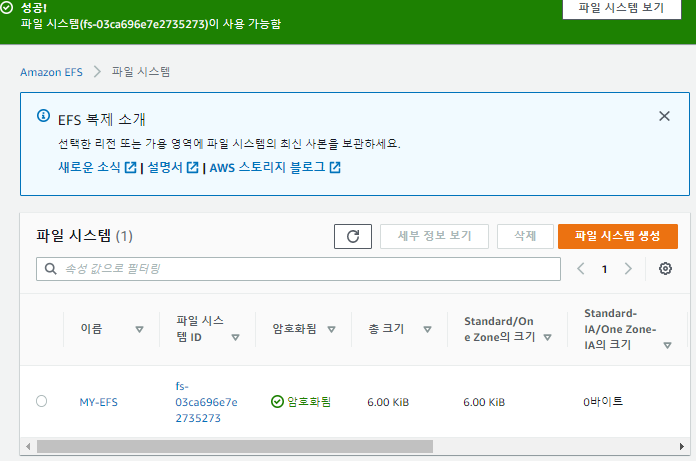Open the AWS 스토리지 블로그 link

(267, 167)
